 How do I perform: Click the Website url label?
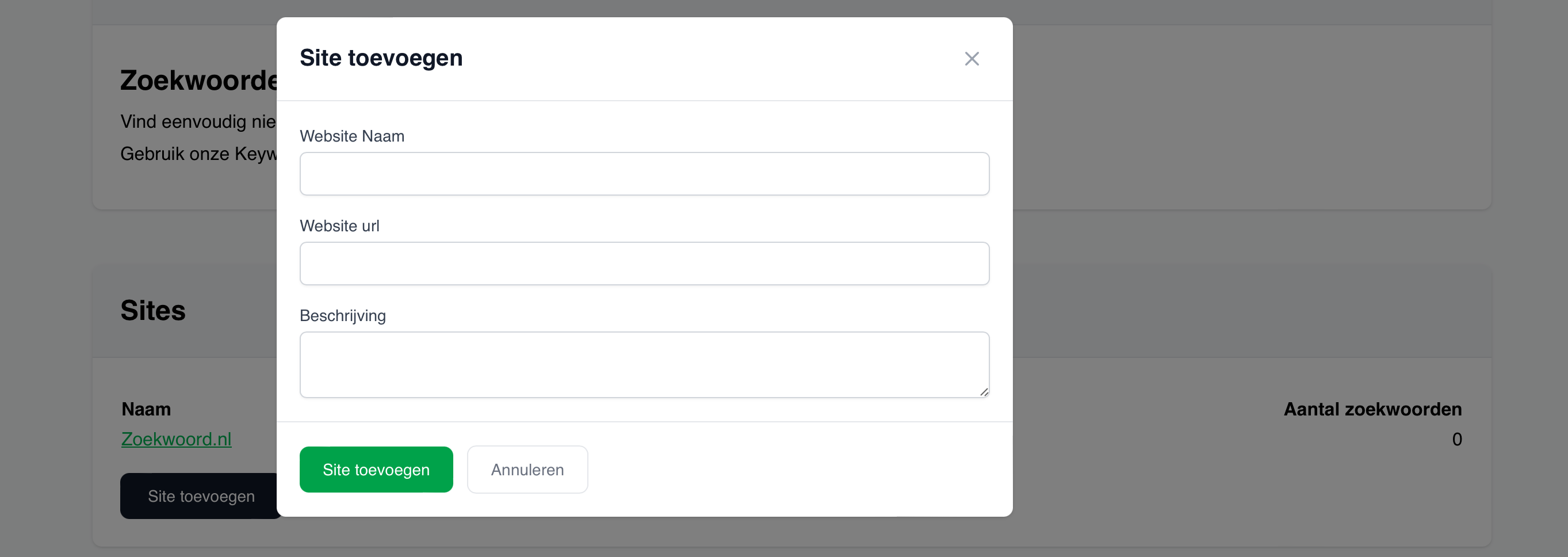point(339,226)
